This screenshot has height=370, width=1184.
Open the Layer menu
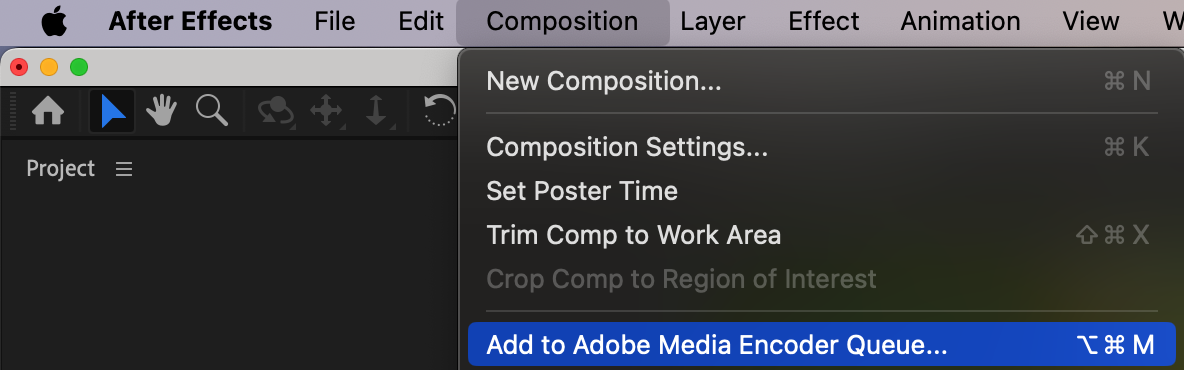tap(713, 21)
